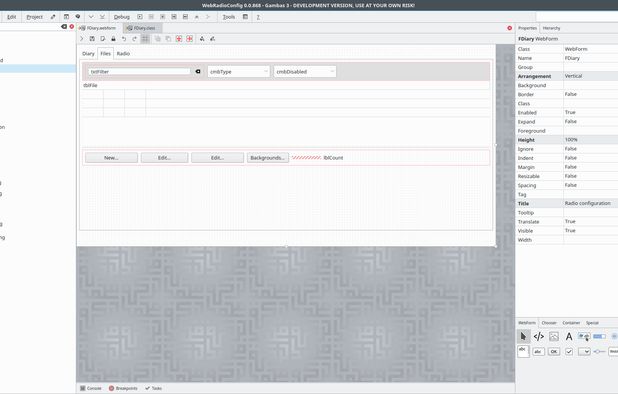Viewport: 618px width, 394px height.
Task: Click the right chevron at form toolbar start
Action: [x=82, y=39]
